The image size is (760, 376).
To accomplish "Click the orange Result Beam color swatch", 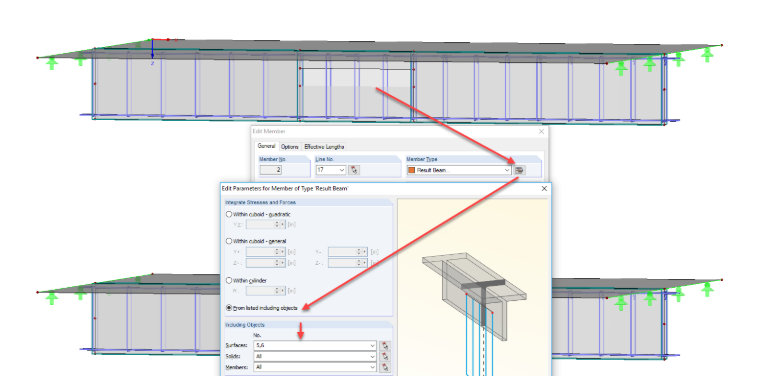I will tap(412, 170).
